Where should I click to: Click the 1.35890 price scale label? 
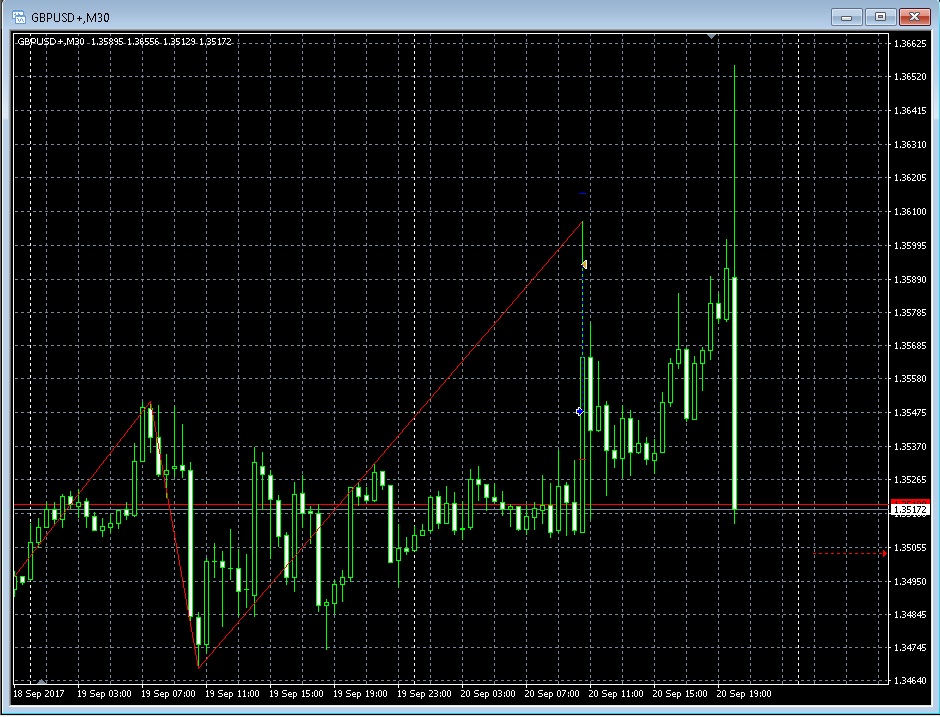pyautogui.click(x=909, y=279)
